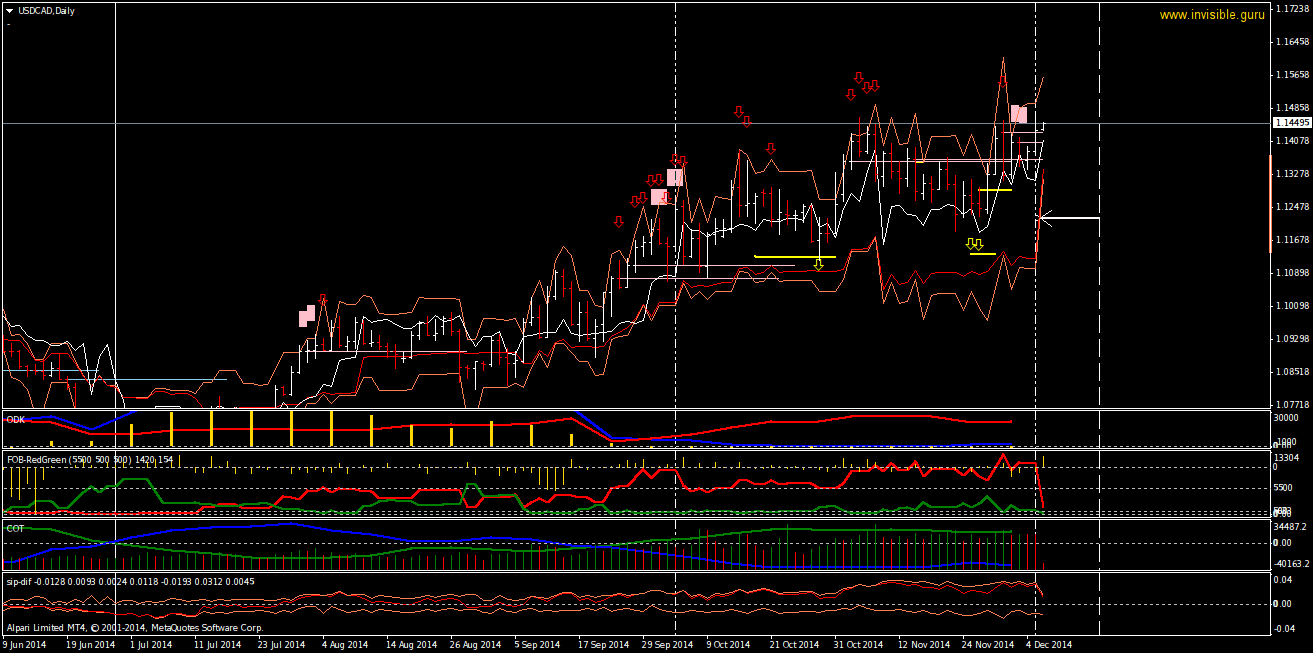Click the 9 Jun 2014 date label

pos(25,645)
